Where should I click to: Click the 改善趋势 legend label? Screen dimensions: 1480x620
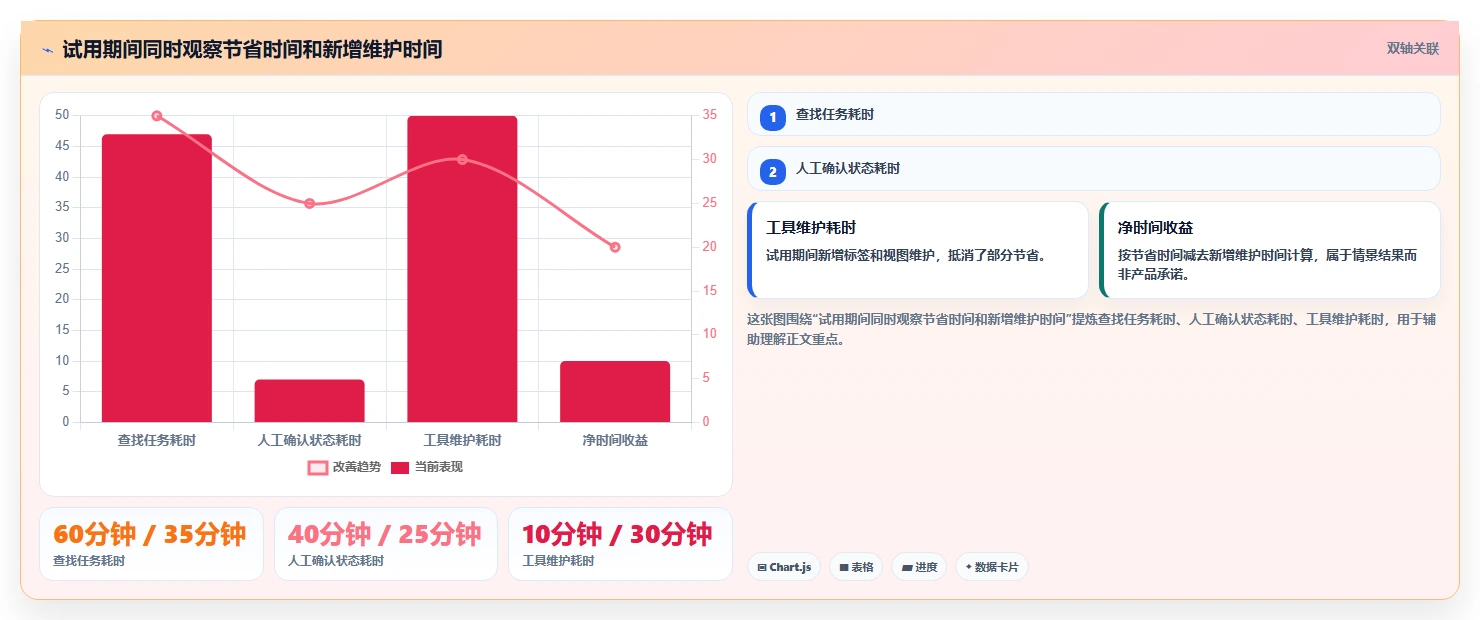pos(356,467)
